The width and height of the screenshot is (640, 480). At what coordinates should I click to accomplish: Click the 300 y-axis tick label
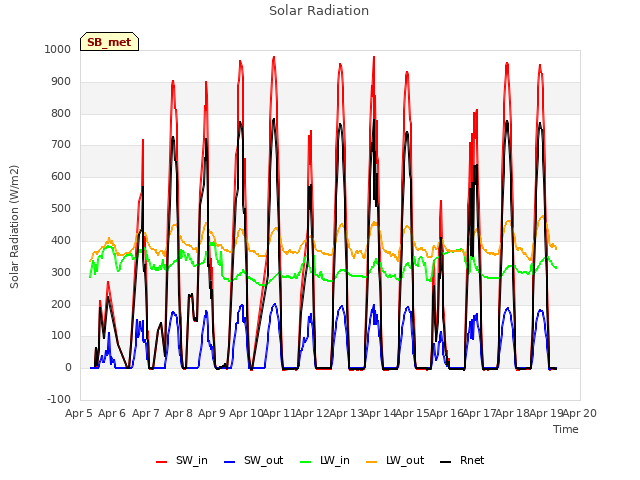[61, 272]
